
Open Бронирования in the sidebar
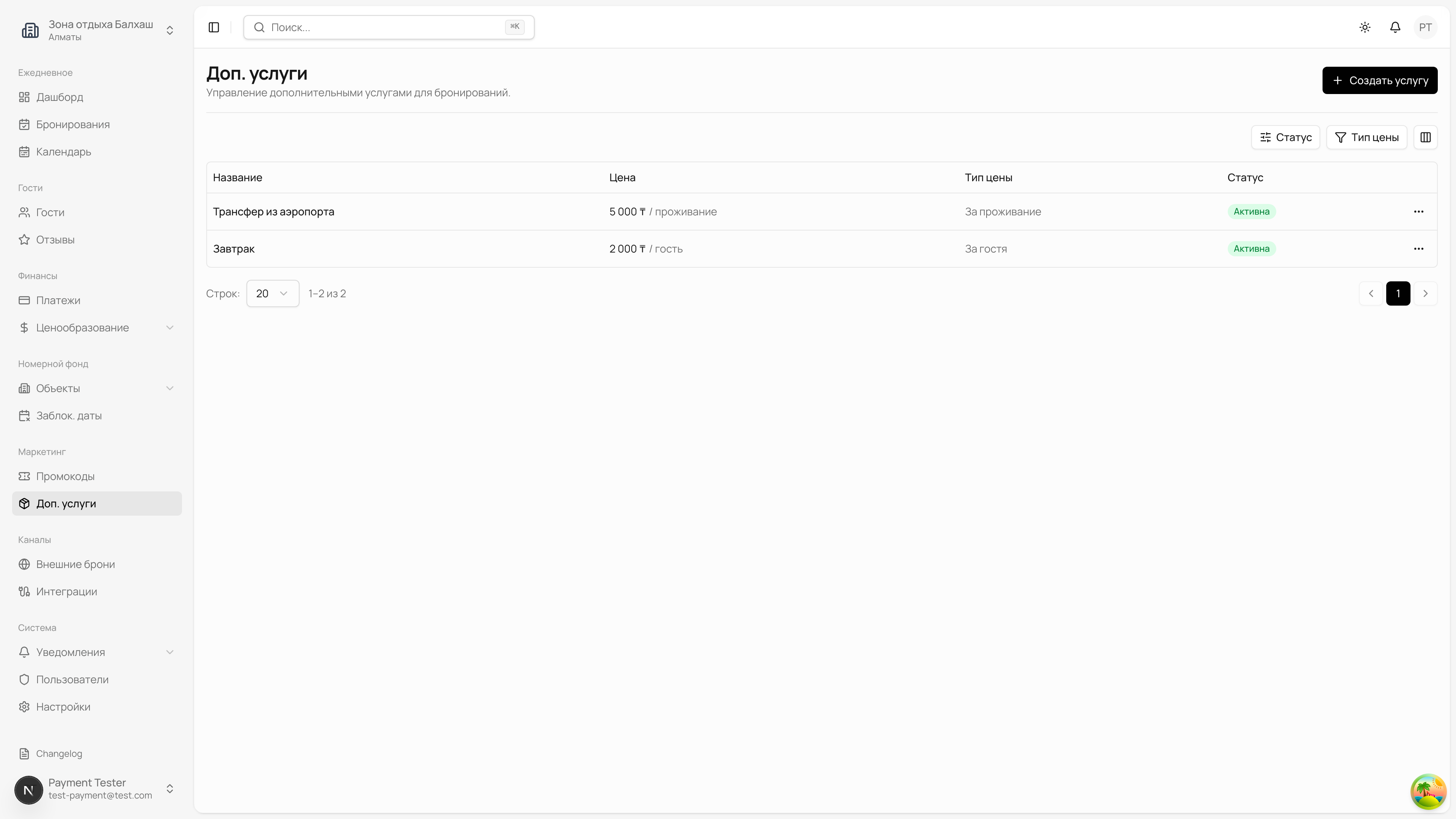click(73, 124)
